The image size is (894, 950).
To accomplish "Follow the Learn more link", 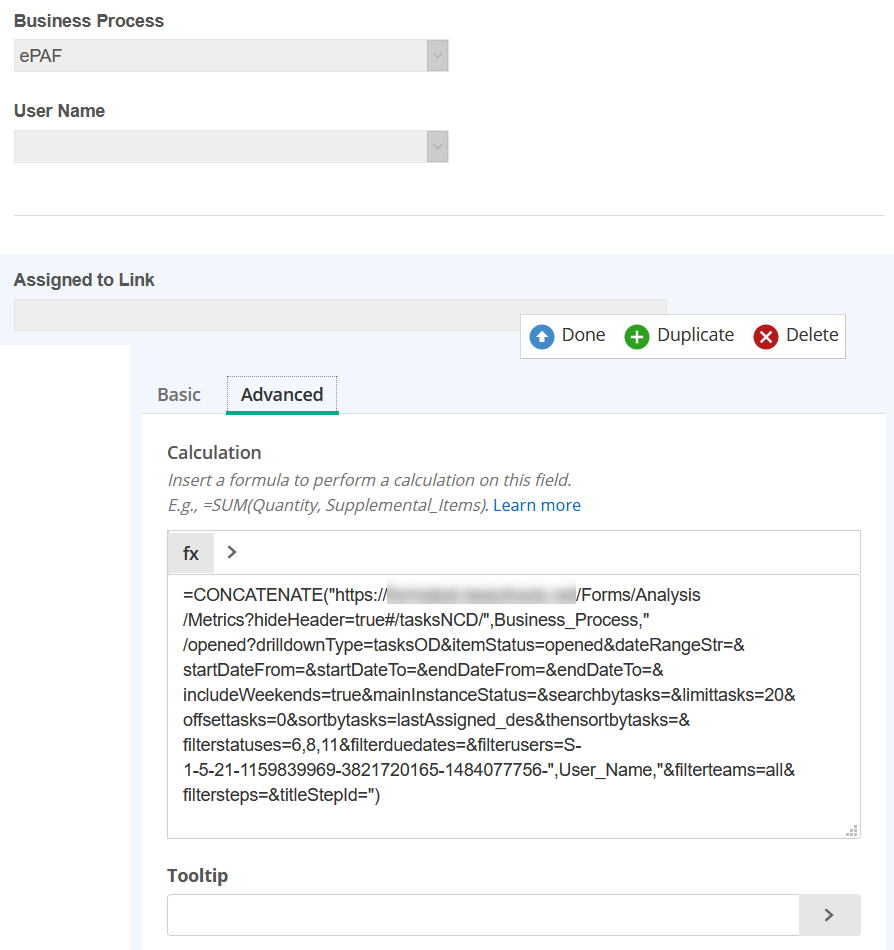I will [537, 505].
